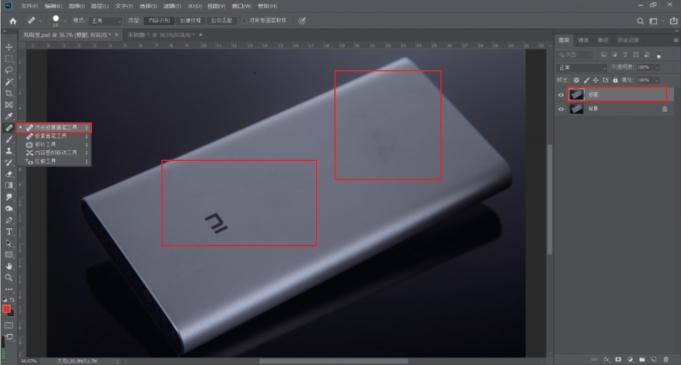Select the Lasso tool

tap(9, 70)
